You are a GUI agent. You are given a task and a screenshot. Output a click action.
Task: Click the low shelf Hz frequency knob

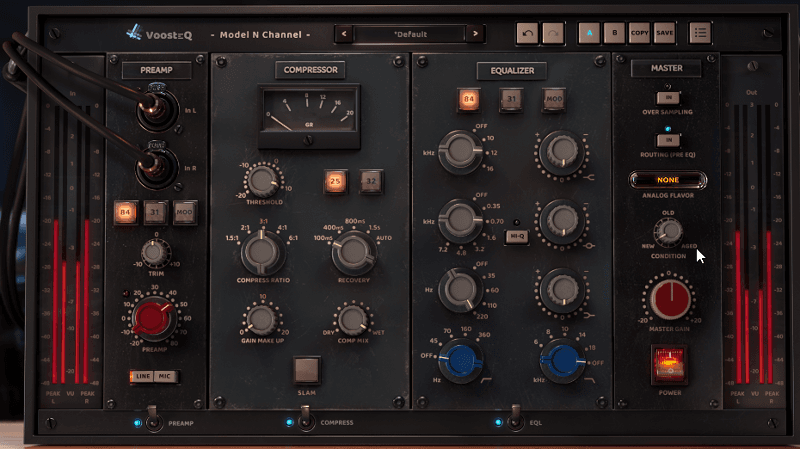[x=460, y=290]
